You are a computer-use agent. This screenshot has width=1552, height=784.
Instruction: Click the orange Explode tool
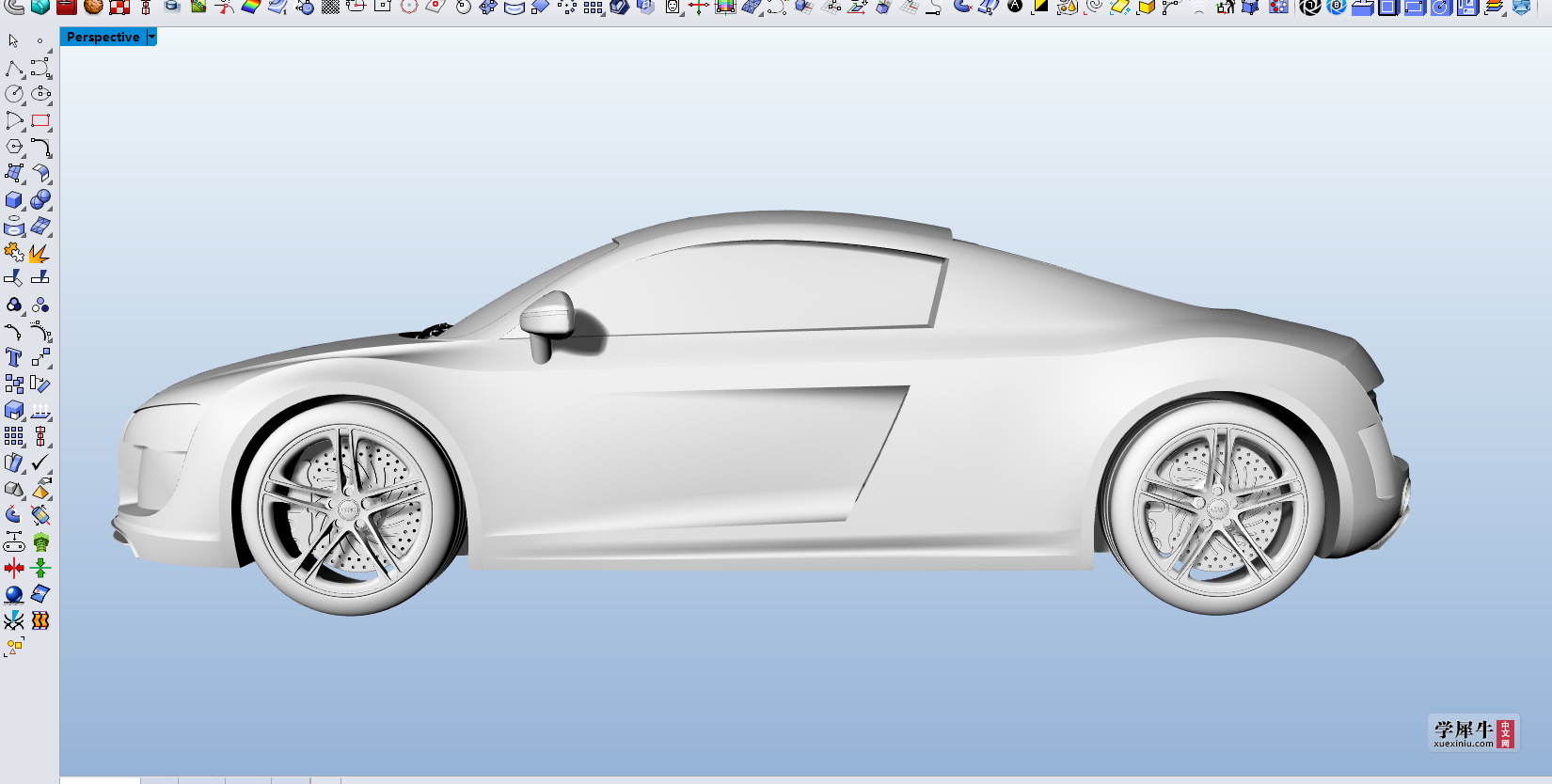40,254
